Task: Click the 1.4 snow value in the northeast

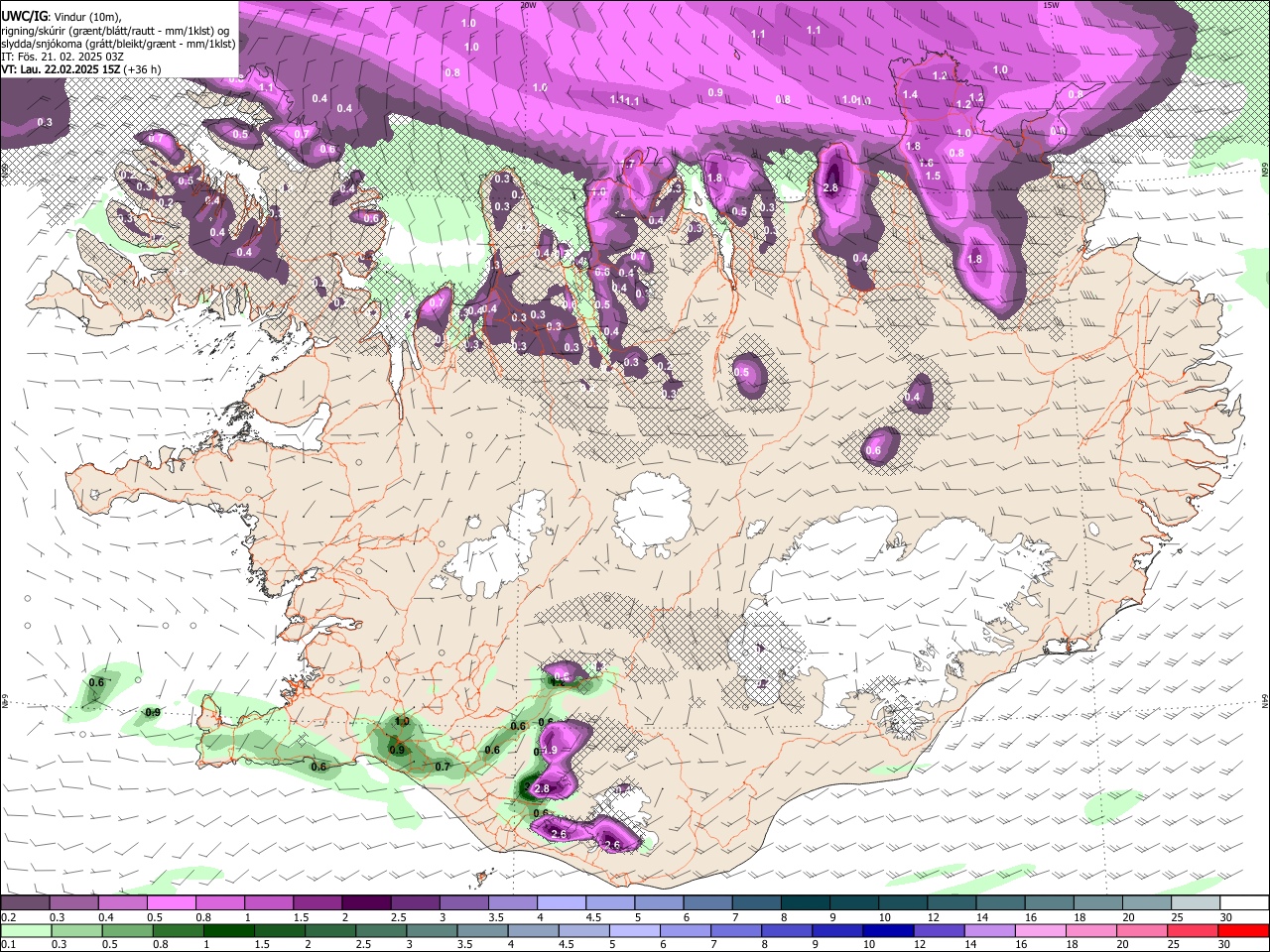Action: click(910, 94)
